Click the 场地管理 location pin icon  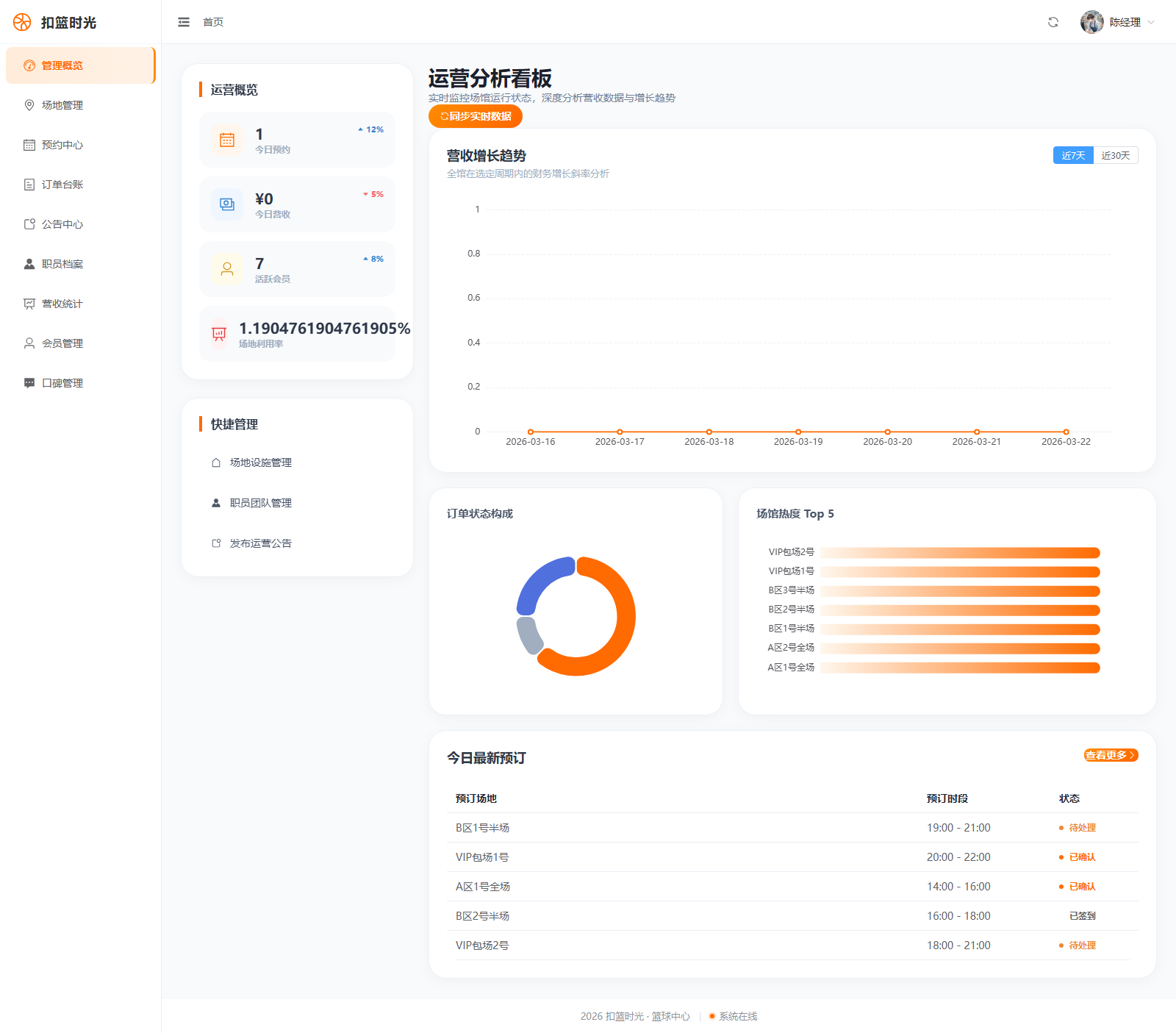tap(29, 105)
